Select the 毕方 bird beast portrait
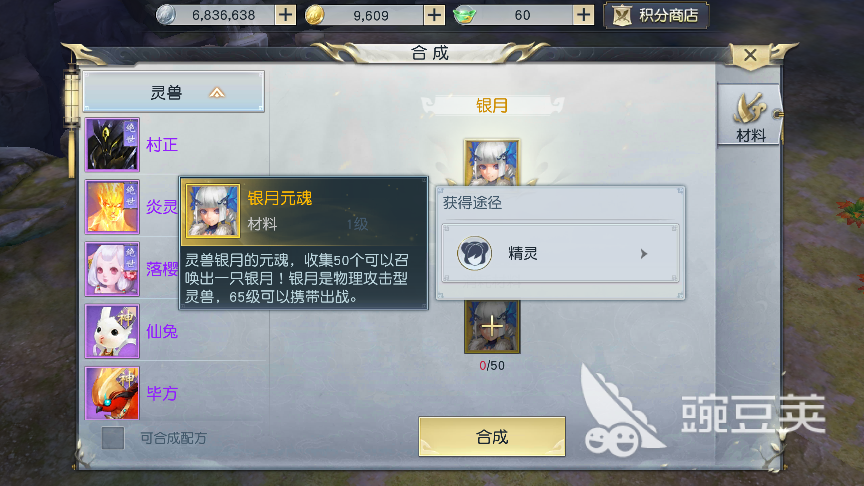 click(x=112, y=393)
